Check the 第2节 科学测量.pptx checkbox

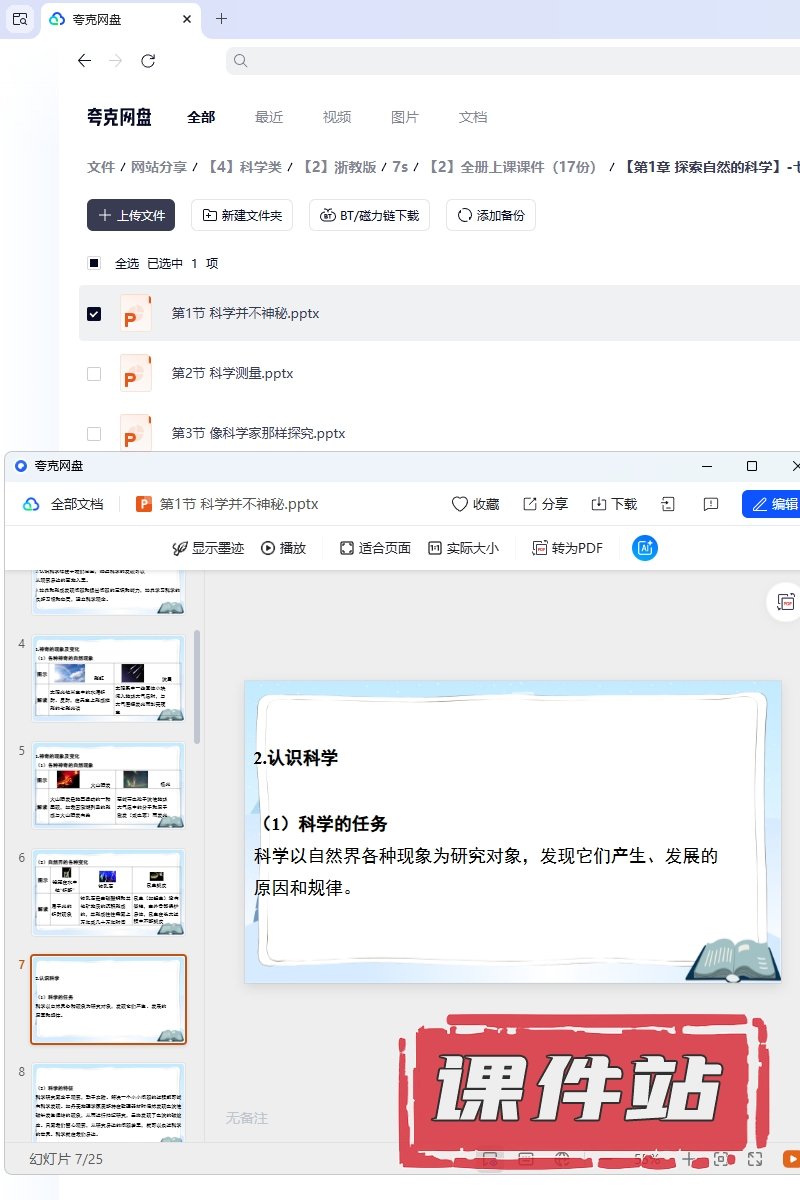[x=94, y=374]
